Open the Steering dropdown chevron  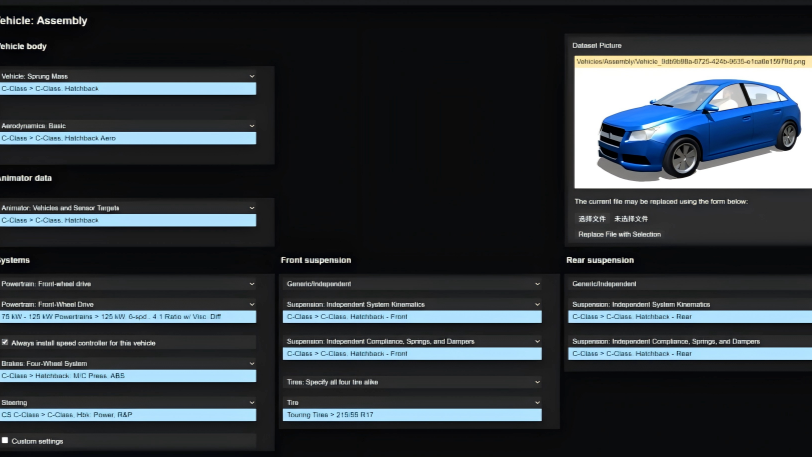[x=252, y=403]
